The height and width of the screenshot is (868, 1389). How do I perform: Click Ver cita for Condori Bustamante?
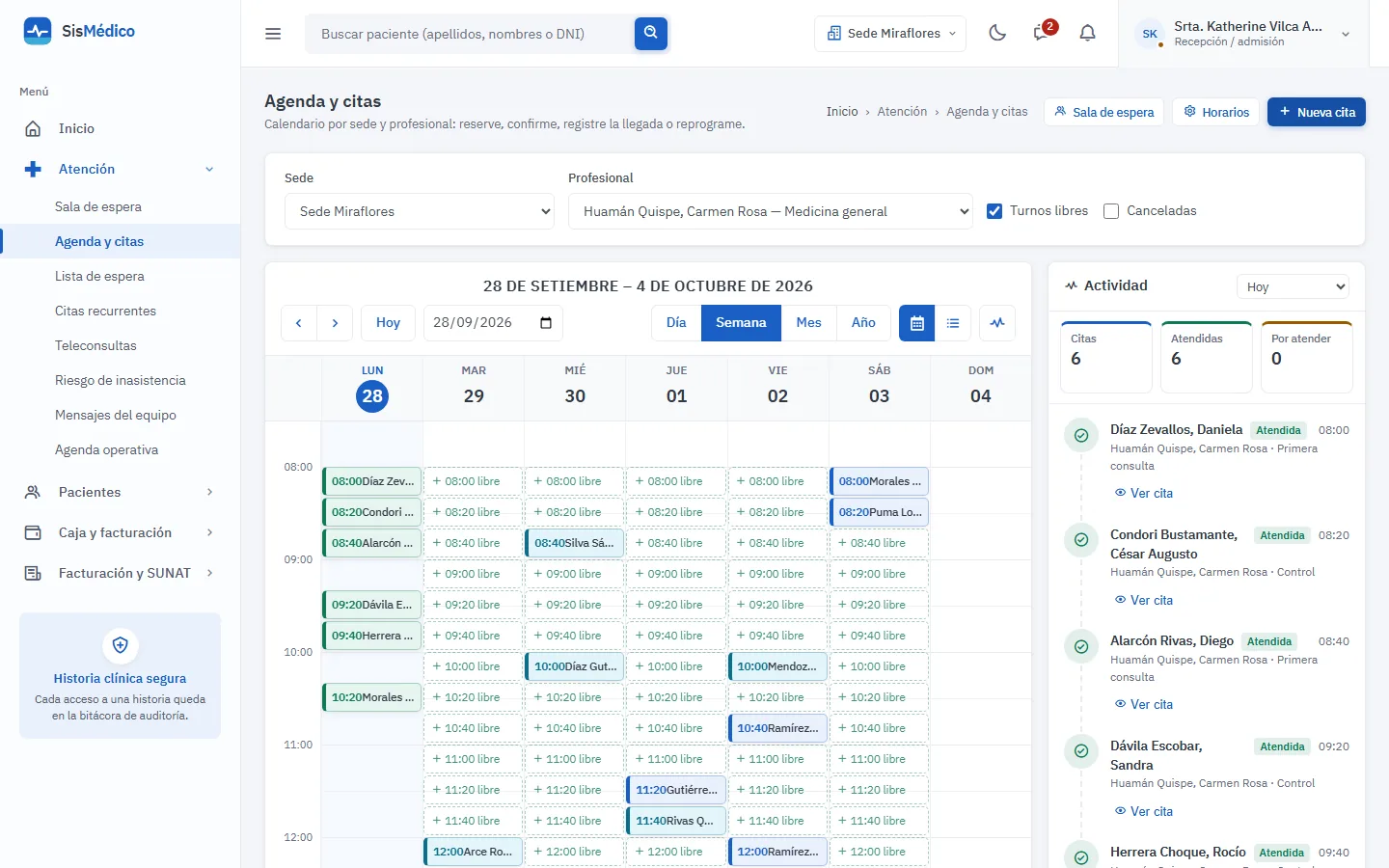tap(1144, 600)
